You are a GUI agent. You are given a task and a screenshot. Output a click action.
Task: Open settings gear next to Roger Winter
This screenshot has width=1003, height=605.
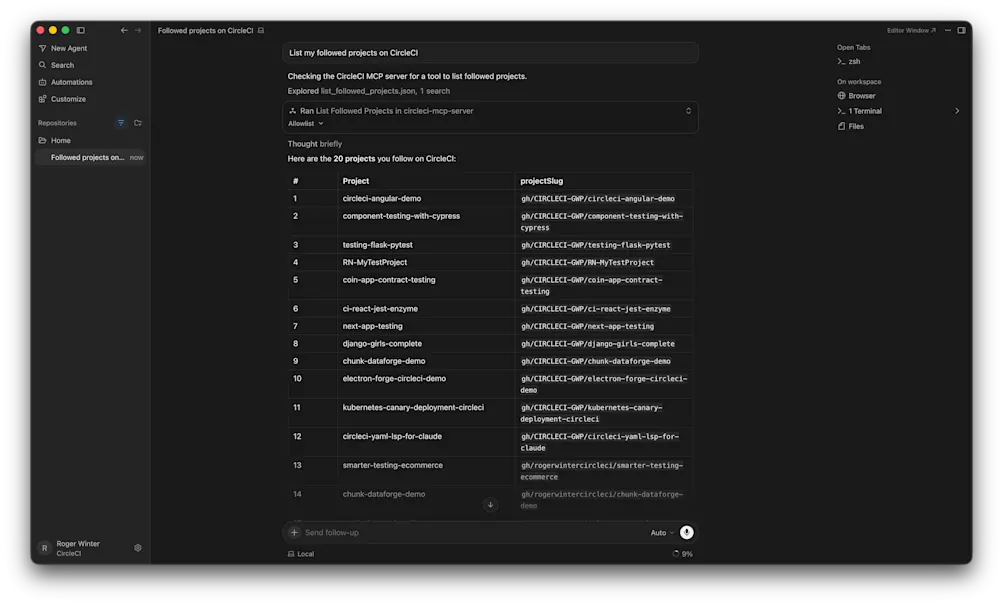click(138, 548)
